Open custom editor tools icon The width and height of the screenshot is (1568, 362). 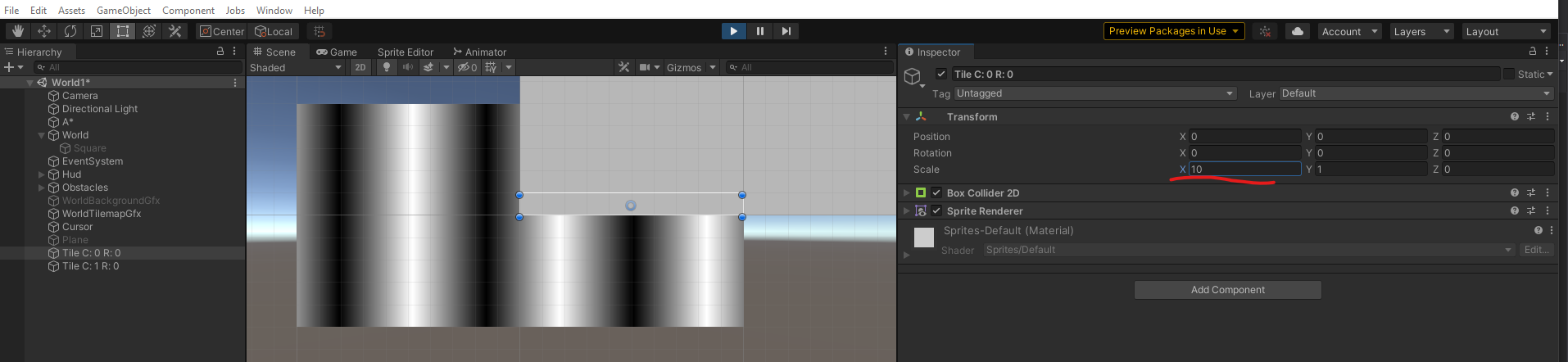(x=175, y=31)
